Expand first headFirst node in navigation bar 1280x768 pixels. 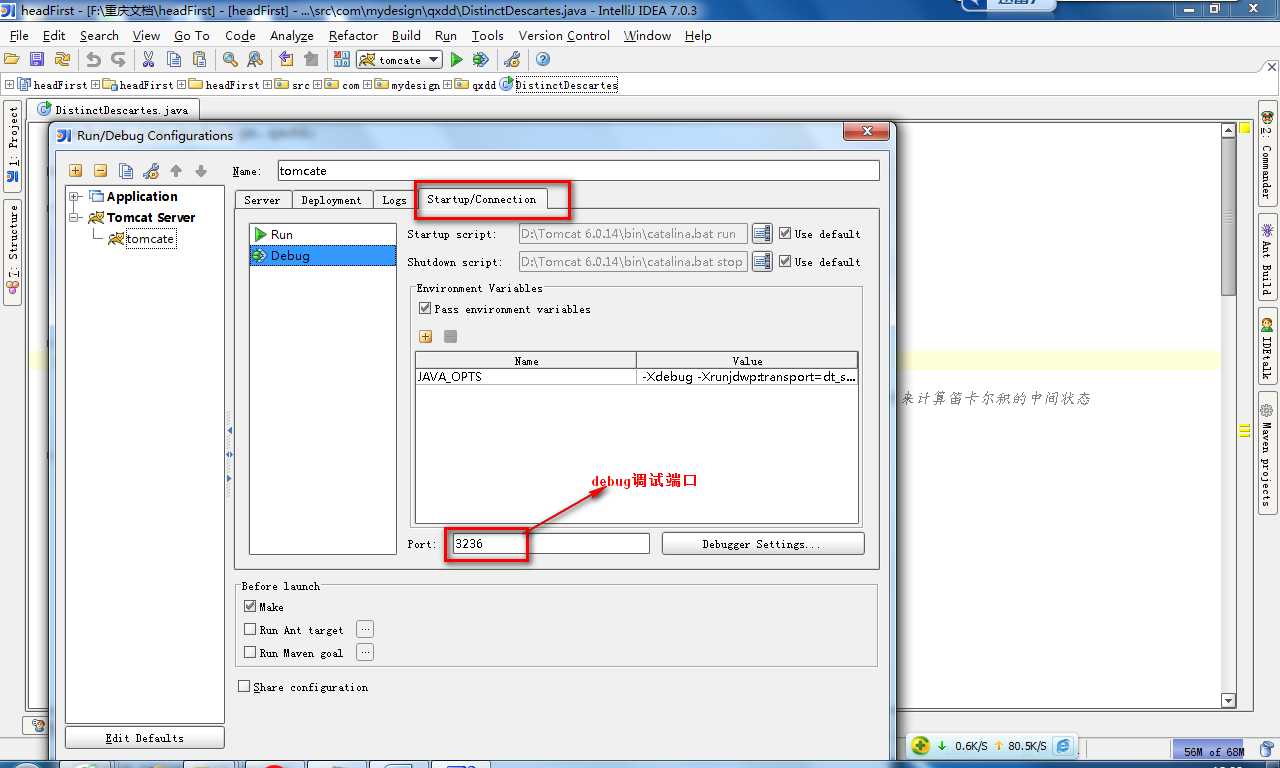[x=10, y=85]
